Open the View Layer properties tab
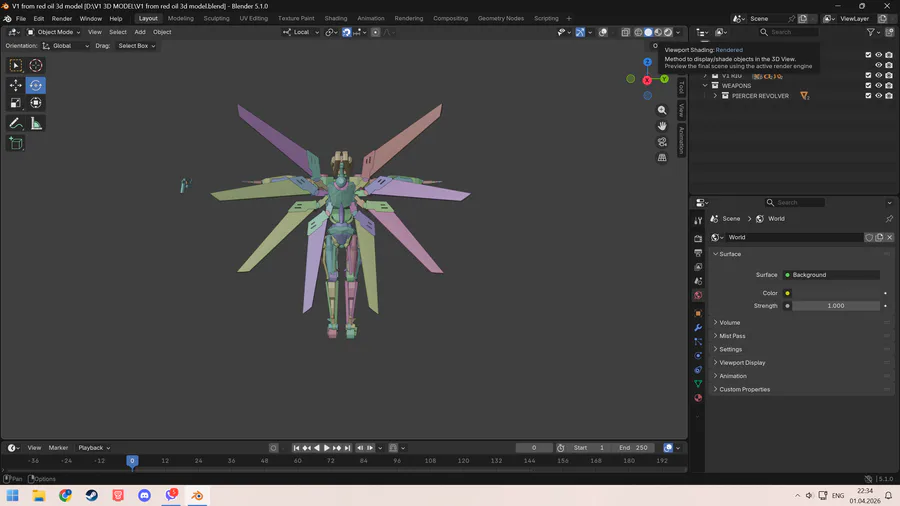Screen dimensions: 900x506 [x=698, y=267]
